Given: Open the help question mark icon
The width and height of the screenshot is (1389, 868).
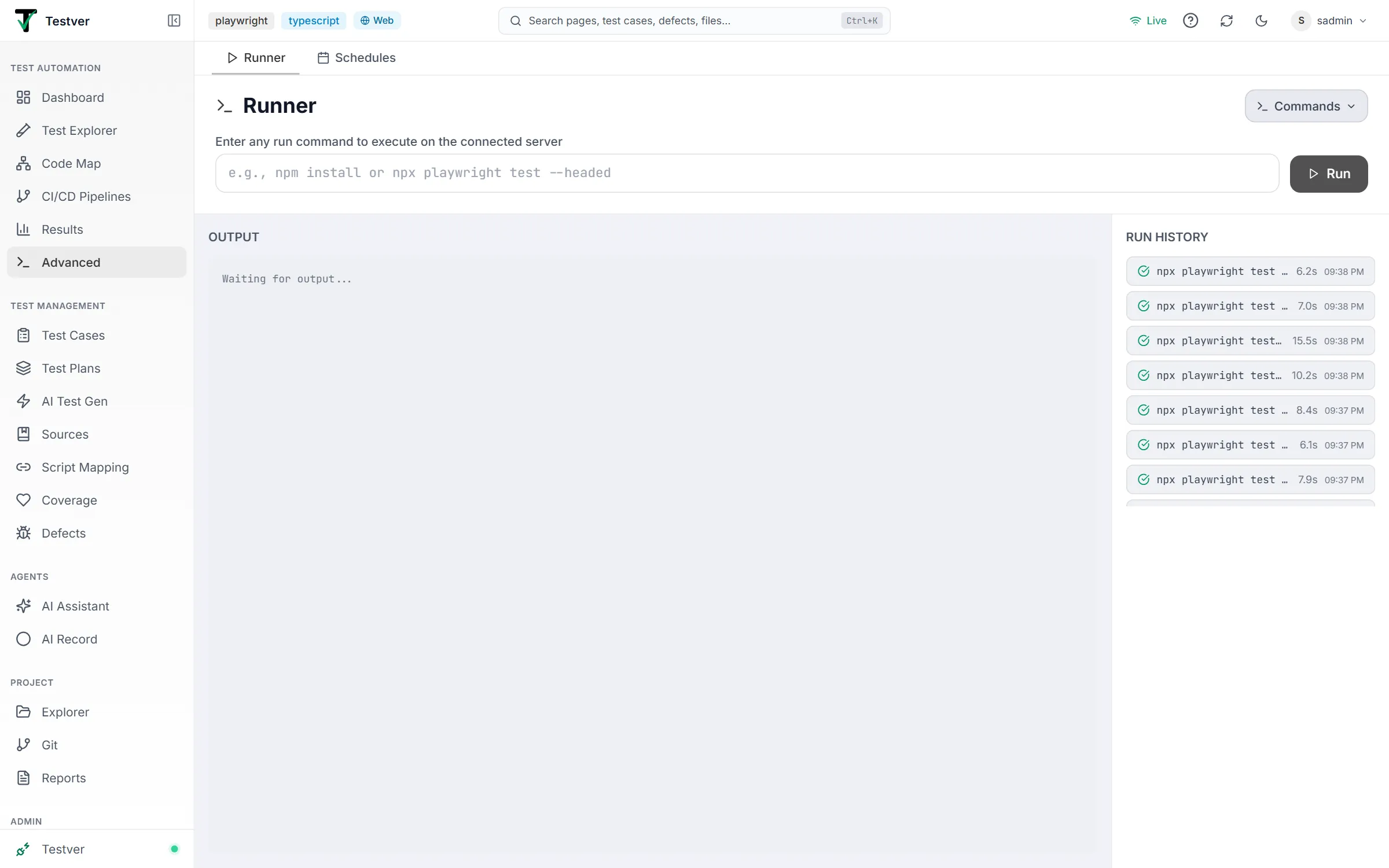Looking at the screenshot, I should [x=1190, y=21].
